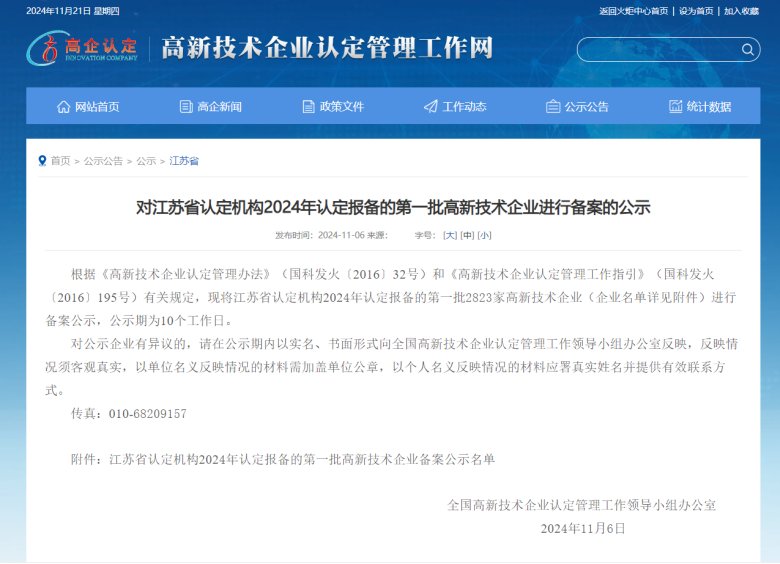Click the magnifier search icon
Image resolution: width=780 pixels, height=564 pixels.
(x=748, y=49)
